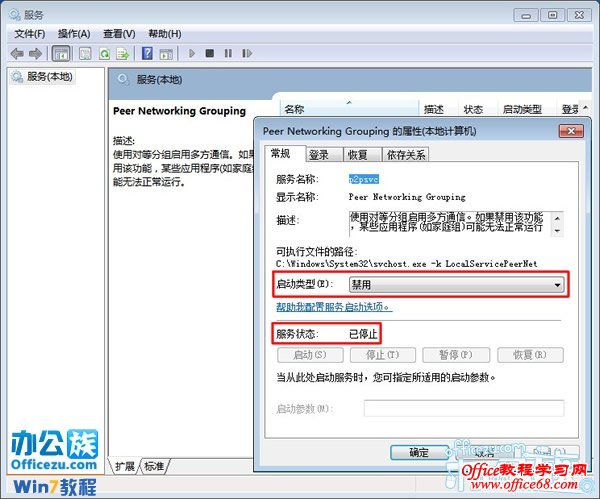Viewport: 600px width, 499px height.
Task: Click the Properties toolbar icon
Action: [x=85, y=54]
